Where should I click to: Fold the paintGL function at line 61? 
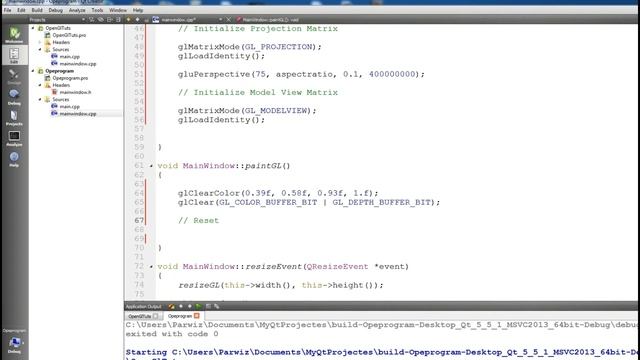click(151, 166)
